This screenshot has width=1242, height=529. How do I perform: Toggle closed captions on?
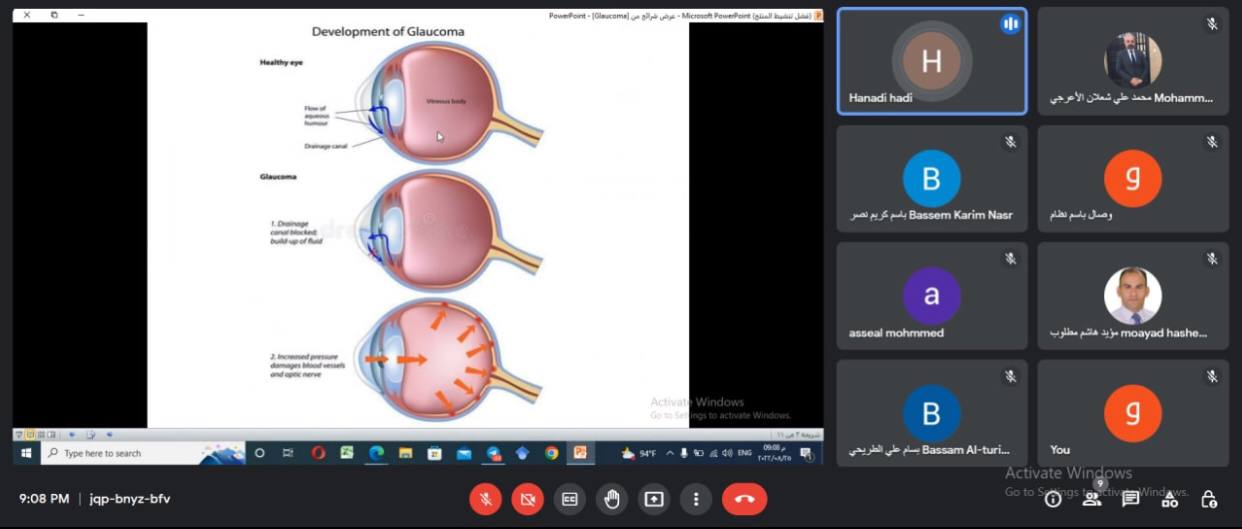coord(570,499)
